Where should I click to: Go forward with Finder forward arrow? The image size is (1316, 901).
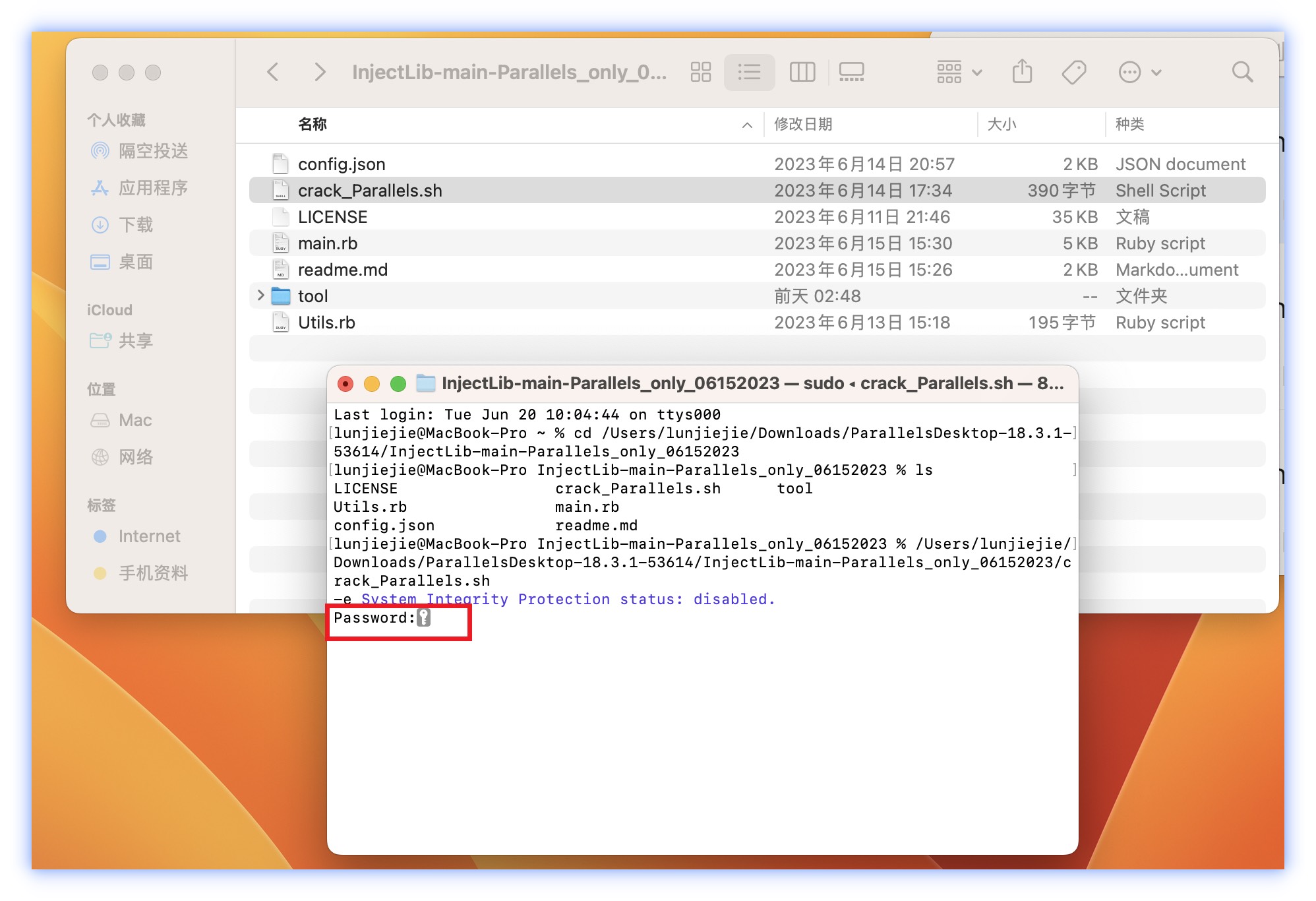320,72
